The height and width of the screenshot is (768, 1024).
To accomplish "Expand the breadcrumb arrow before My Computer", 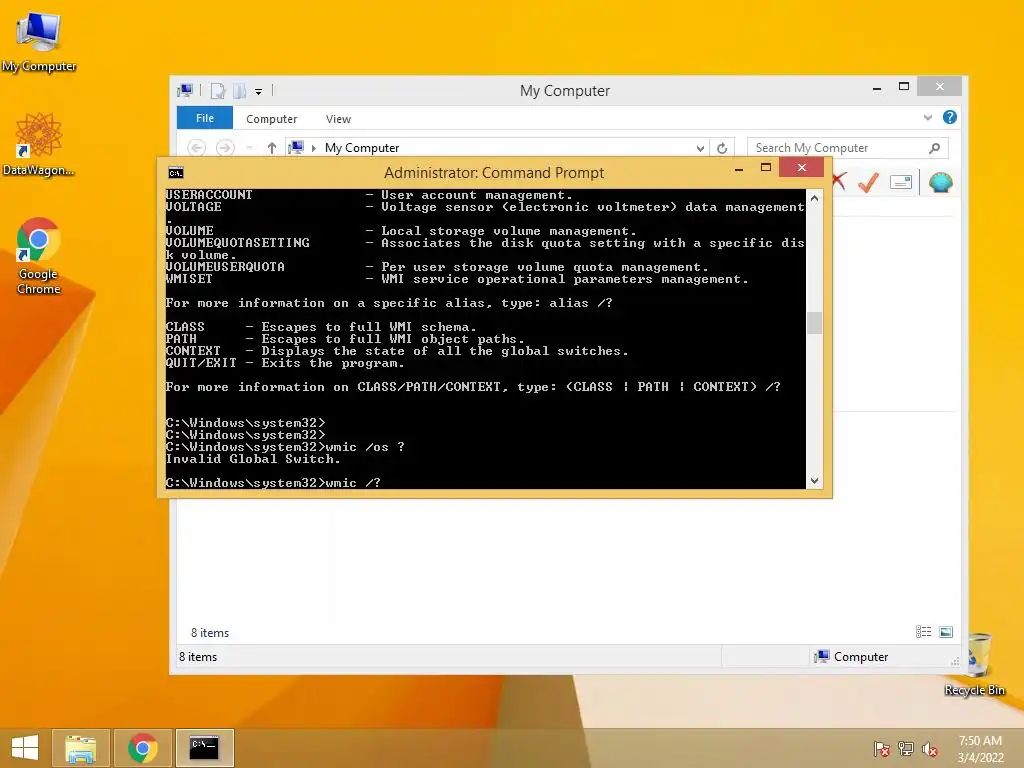I will click(x=313, y=148).
